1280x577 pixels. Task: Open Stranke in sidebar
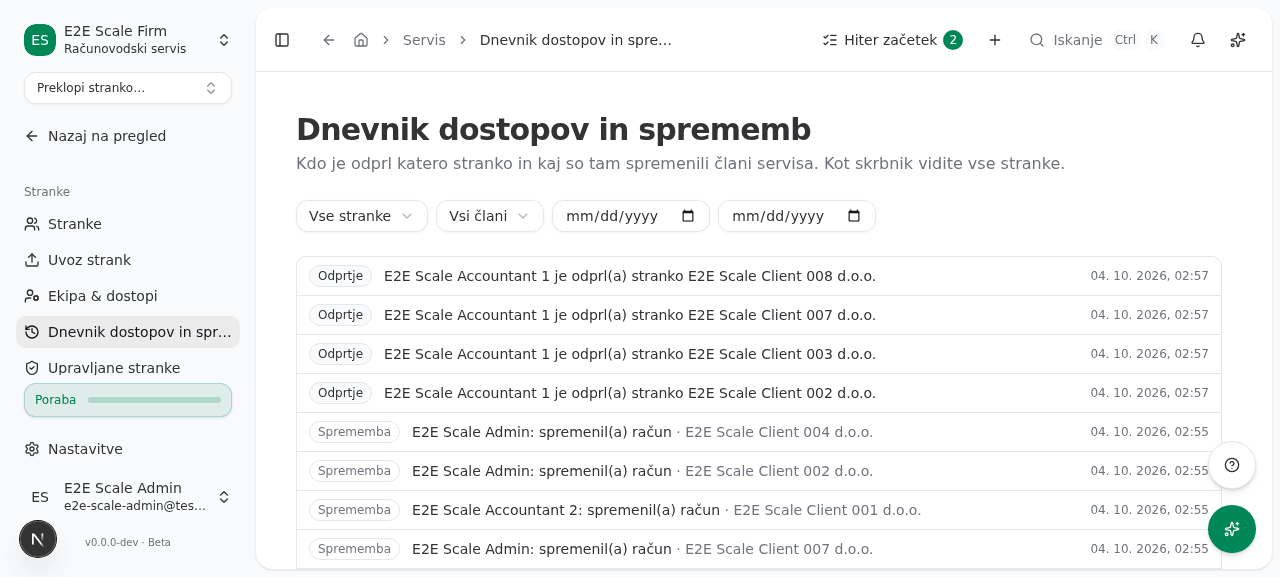point(128,224)
